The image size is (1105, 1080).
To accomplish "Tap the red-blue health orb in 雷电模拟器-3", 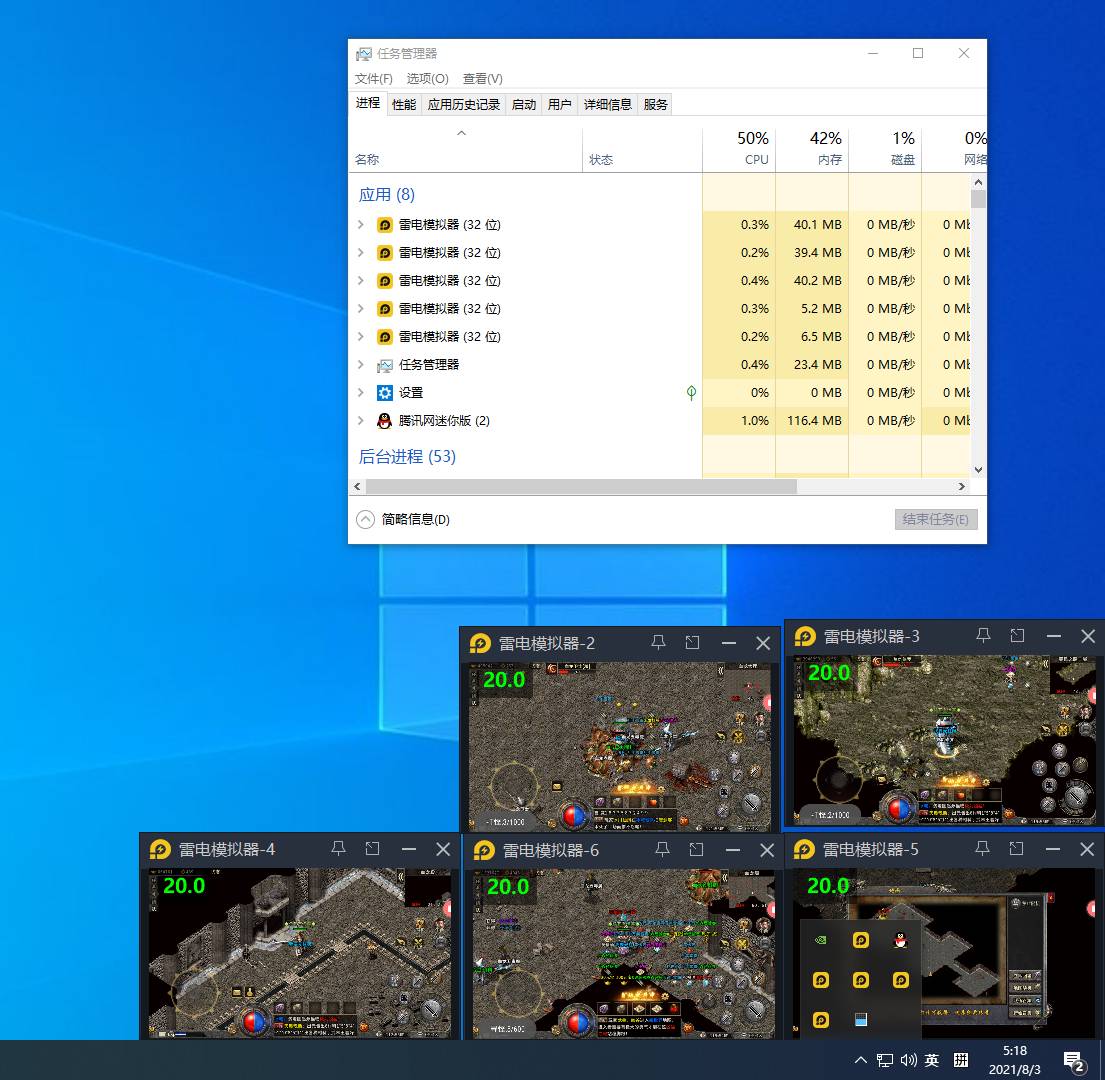I will [x=898, y=808].
